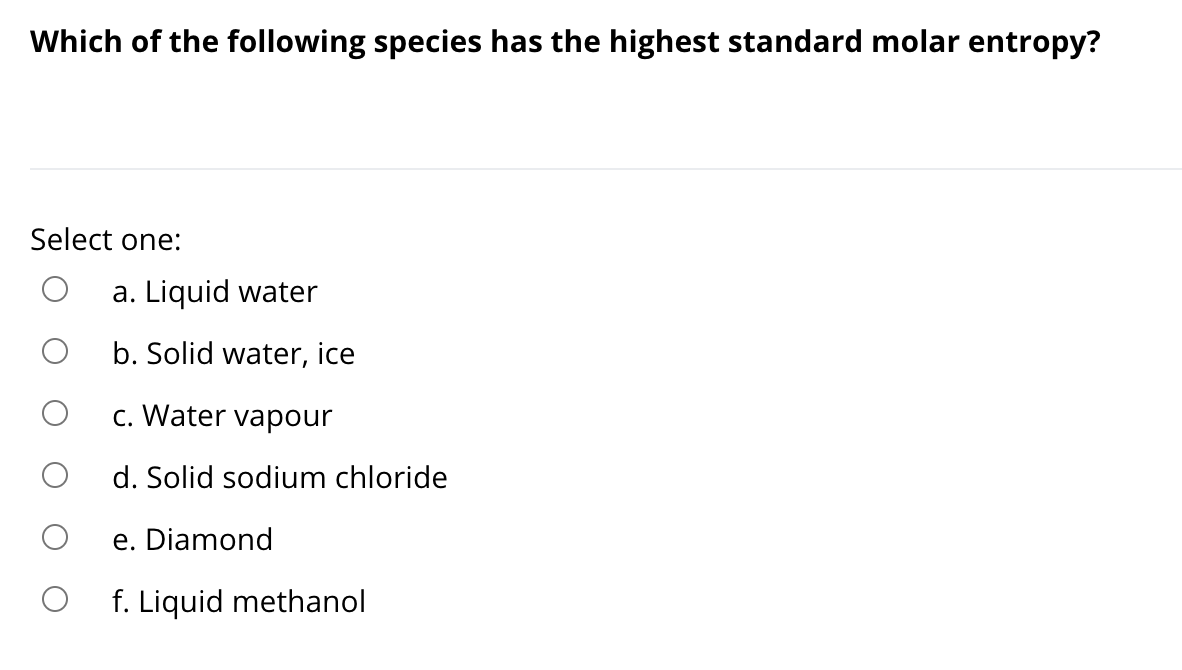Image resolution: width=1182 pixels, height=670 pixels.
Task: Click the "b. Solid water, ice" label text
Action: point(233,353)
